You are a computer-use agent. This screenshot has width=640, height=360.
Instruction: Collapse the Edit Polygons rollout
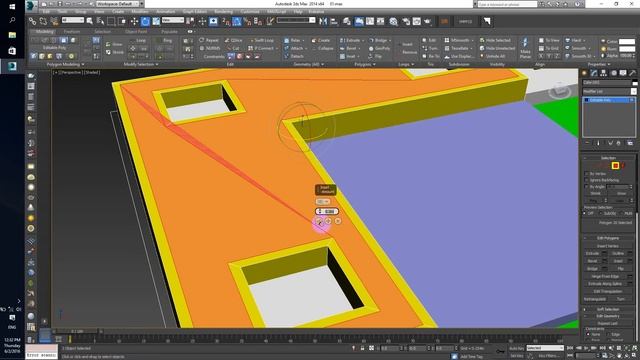click(608, 238)
